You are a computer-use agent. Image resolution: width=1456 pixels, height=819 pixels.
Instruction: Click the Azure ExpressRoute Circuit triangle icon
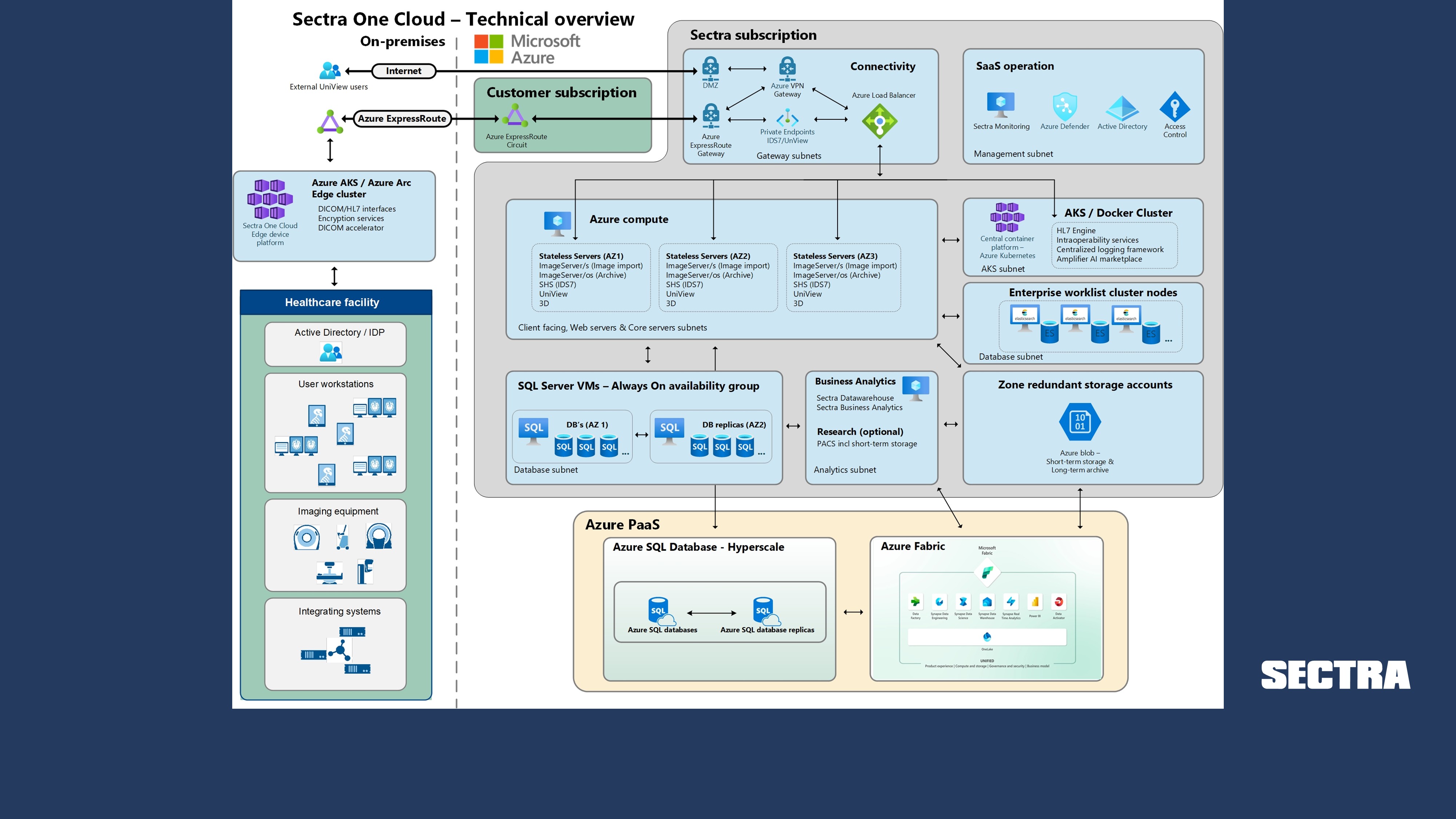(x=515, y=116)
